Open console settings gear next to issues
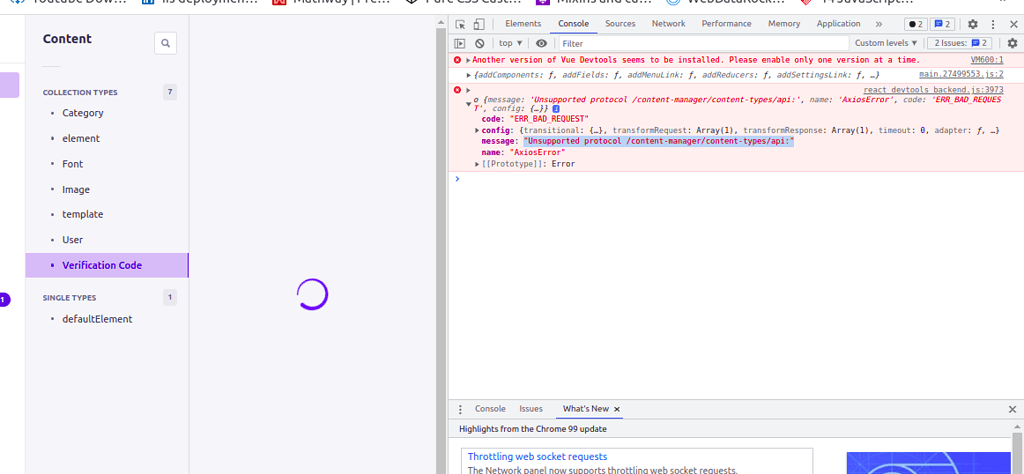 click(1012, 43)
